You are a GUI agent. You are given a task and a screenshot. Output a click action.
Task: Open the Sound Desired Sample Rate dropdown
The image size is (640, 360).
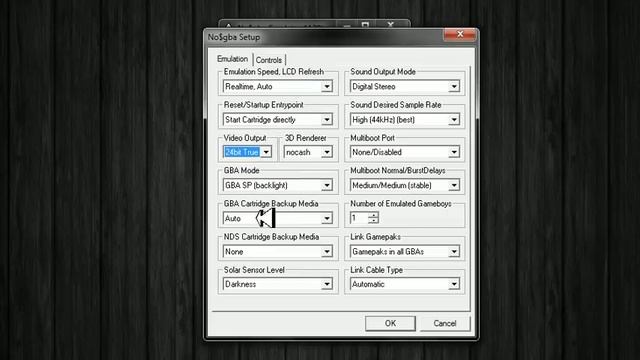[x=454, y=120]
